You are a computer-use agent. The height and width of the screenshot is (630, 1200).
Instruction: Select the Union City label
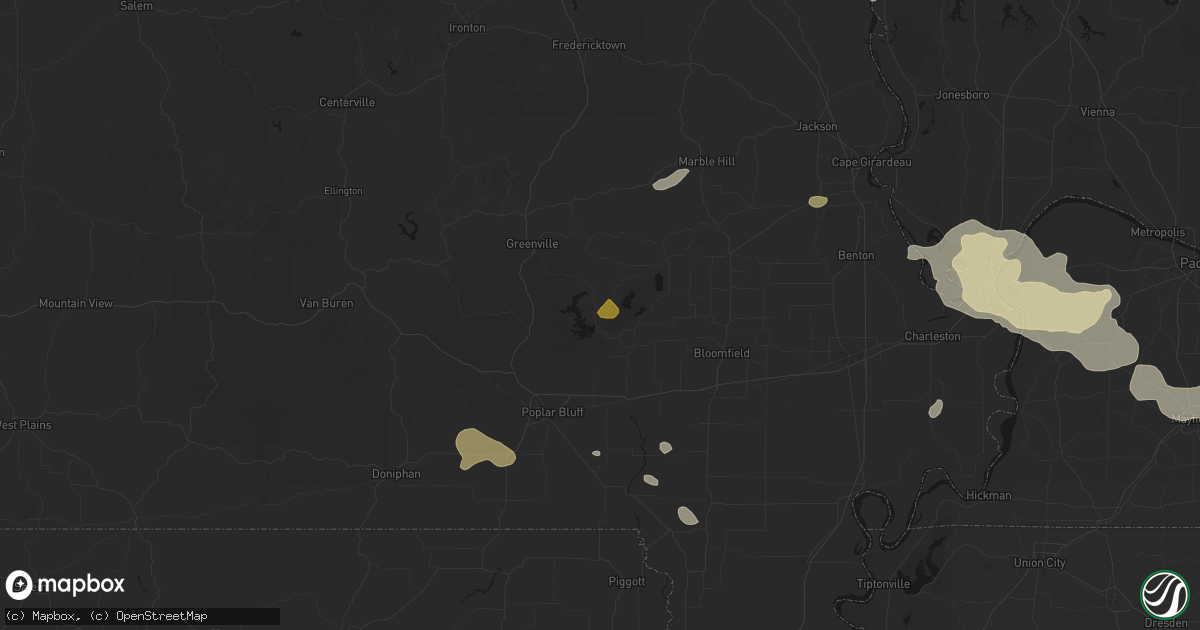coord(1040,562)
